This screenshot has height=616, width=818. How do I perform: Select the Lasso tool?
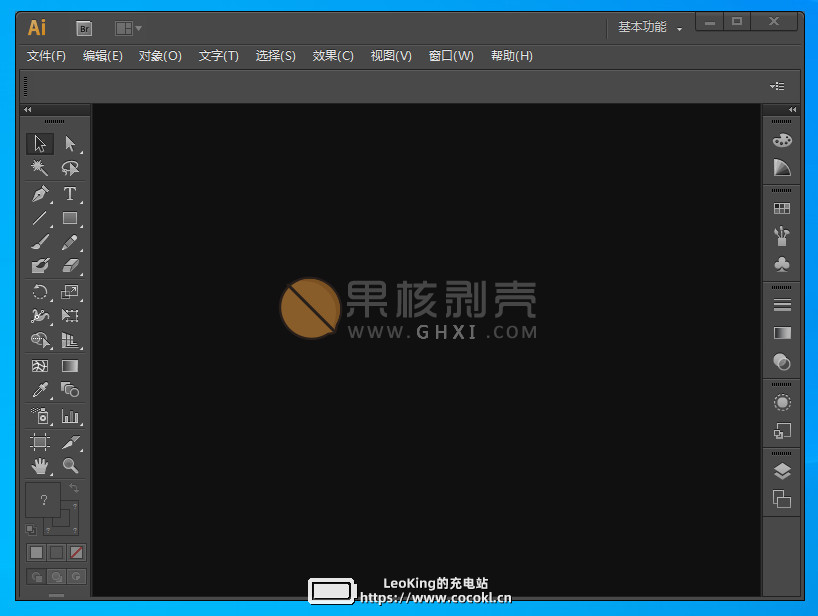click(x=70, y=168)
